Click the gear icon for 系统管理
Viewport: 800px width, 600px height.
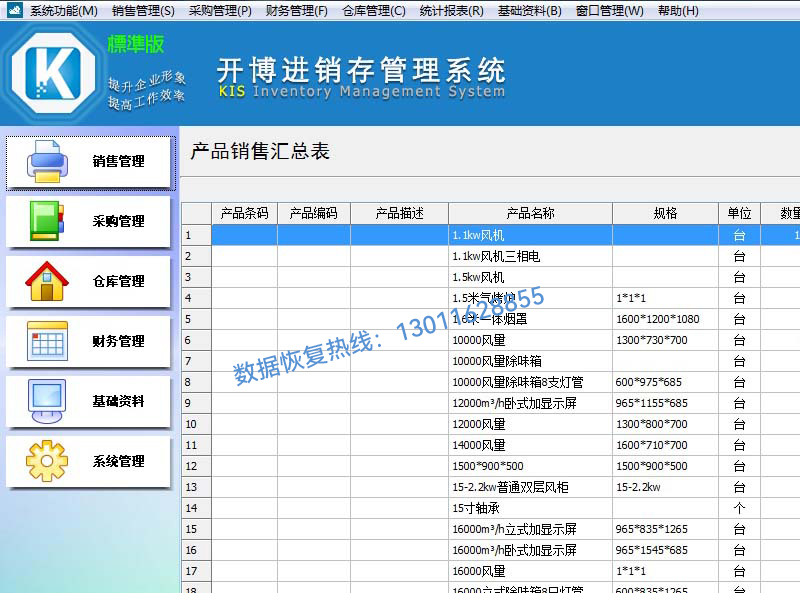pyautogui.click(x=47, y=461)
